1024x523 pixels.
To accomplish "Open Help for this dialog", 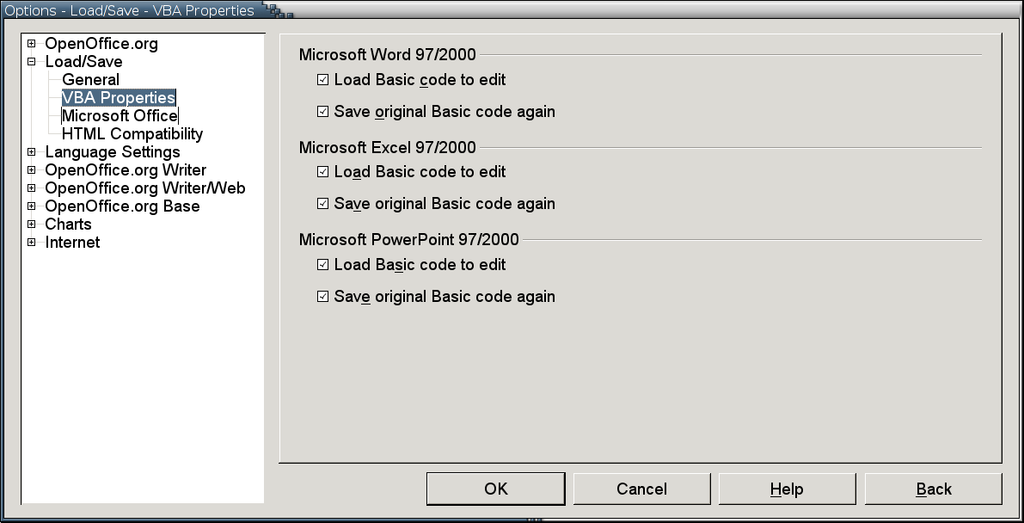I will pyautogui.click(x=786, y=489).
